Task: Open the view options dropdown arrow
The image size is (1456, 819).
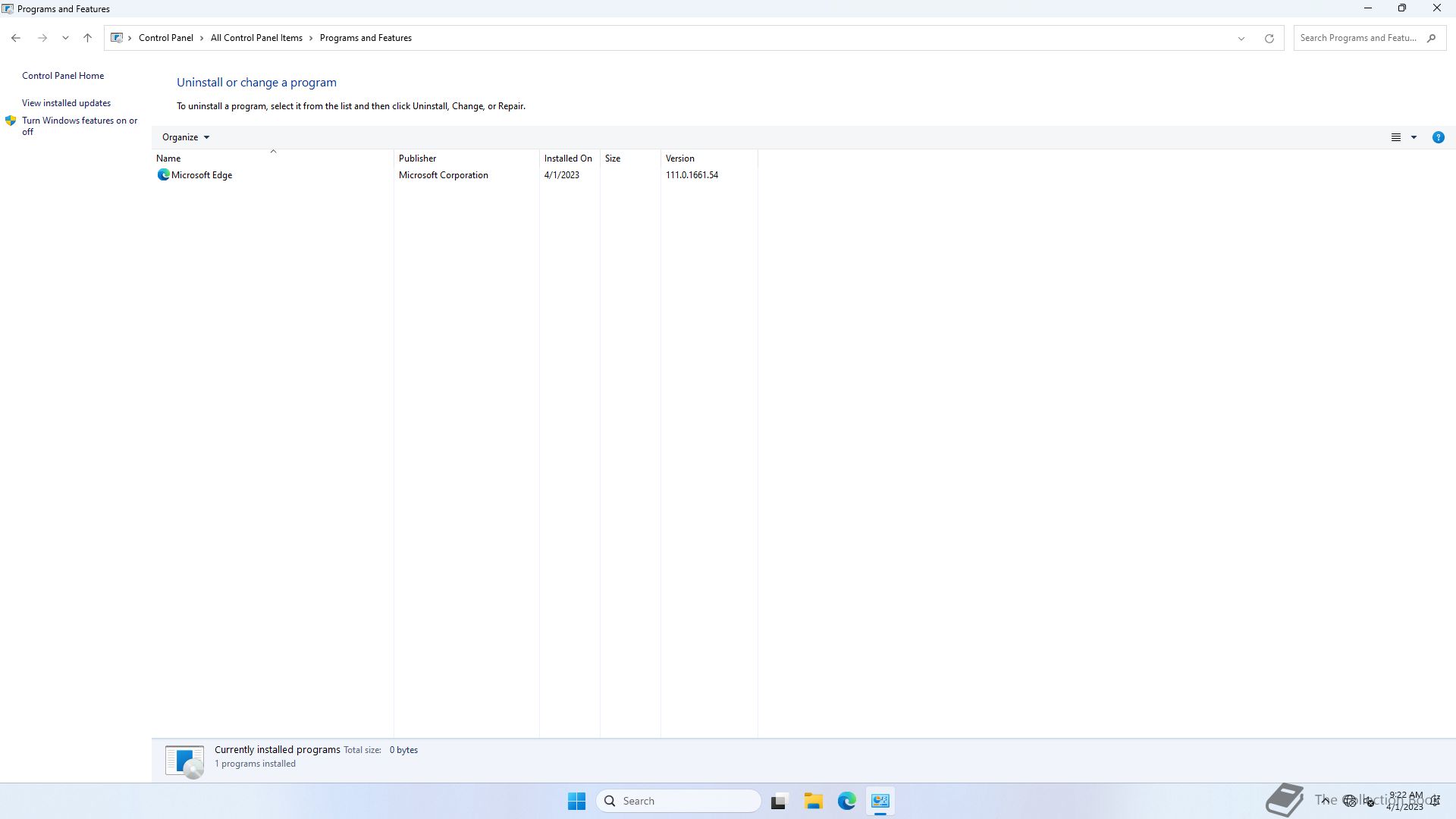Action: point(1414,137)
